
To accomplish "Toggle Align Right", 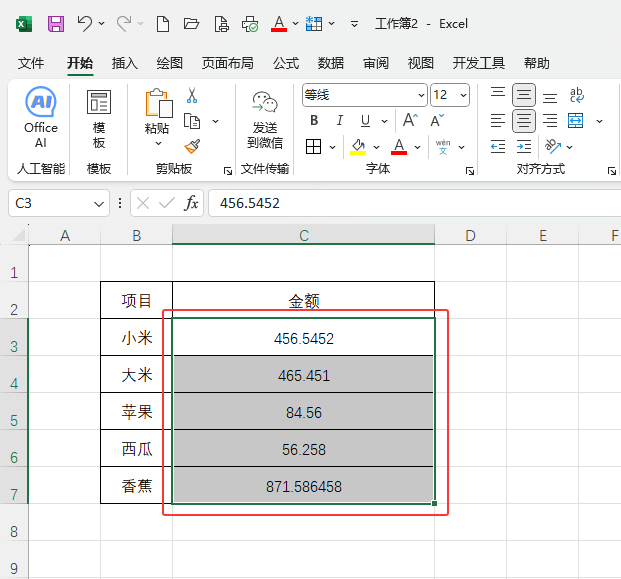I will tap(550, 121).
